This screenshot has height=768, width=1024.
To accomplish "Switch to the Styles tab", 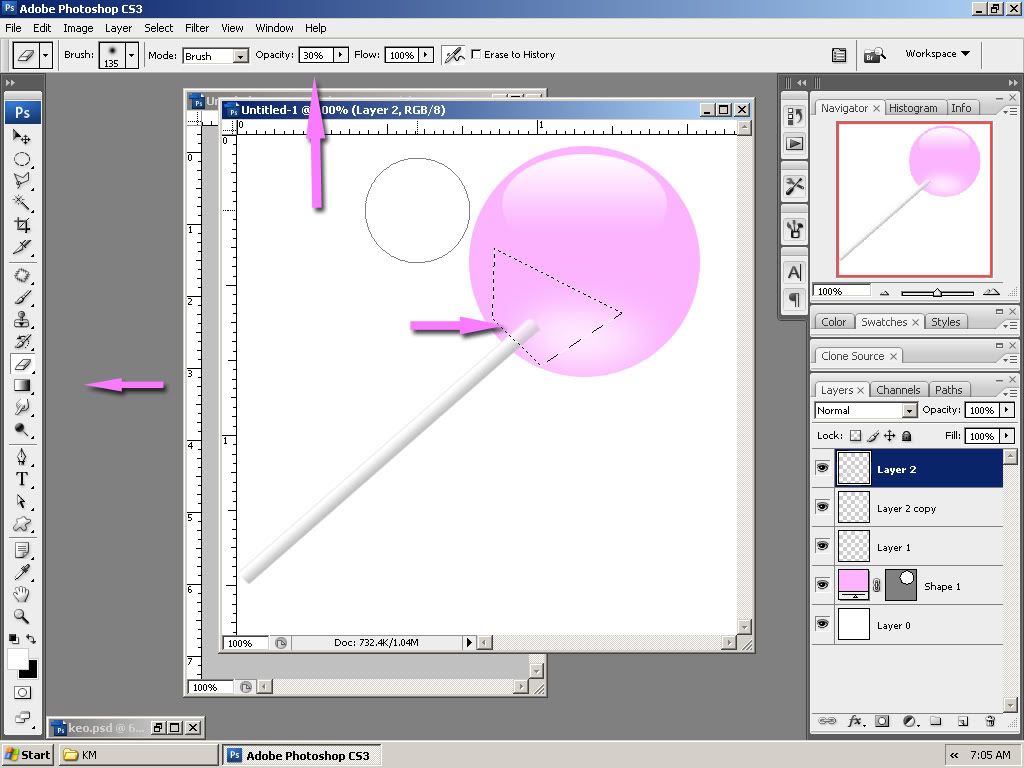I will 946,322.
